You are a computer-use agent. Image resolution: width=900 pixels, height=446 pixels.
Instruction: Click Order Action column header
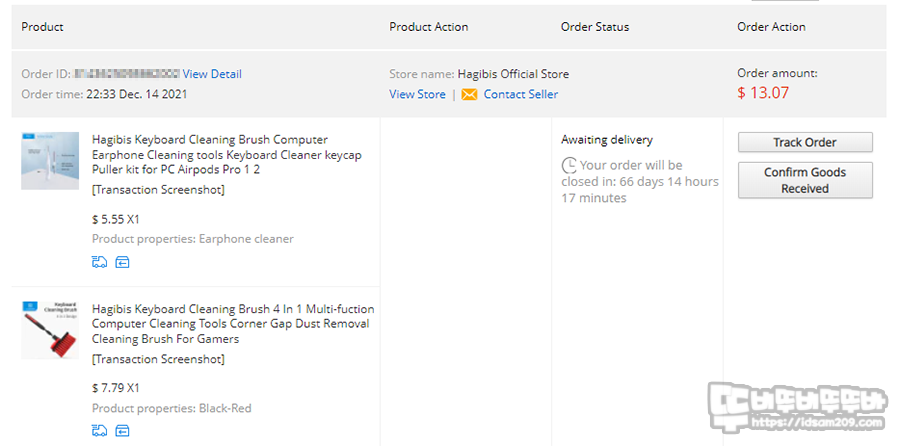coord(771,27)
